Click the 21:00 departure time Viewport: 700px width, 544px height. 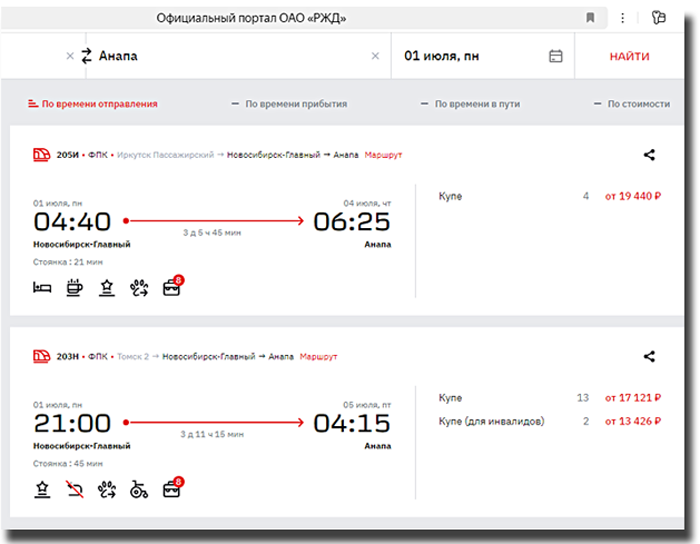[72, 424]
